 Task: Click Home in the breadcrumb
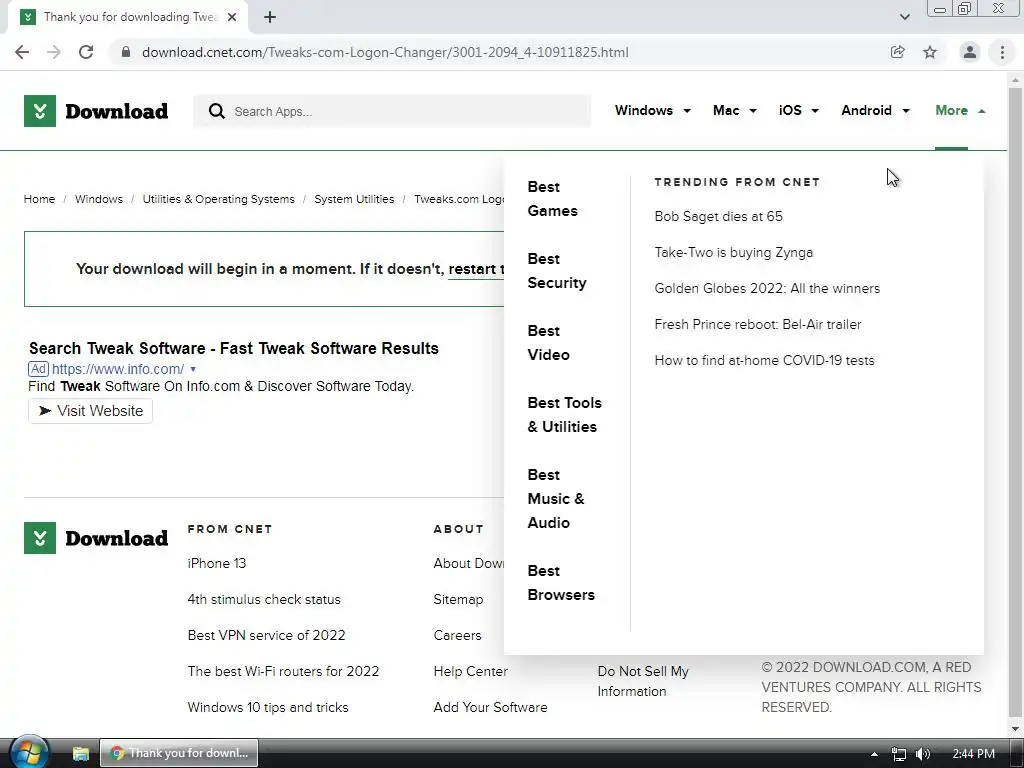(39, 199)
